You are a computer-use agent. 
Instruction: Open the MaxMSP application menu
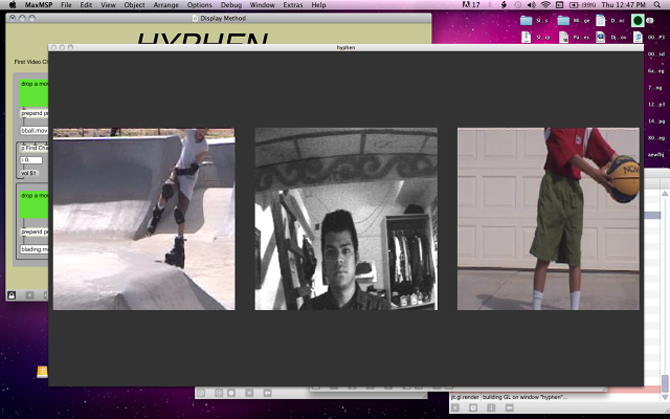(x=38, y=5)
